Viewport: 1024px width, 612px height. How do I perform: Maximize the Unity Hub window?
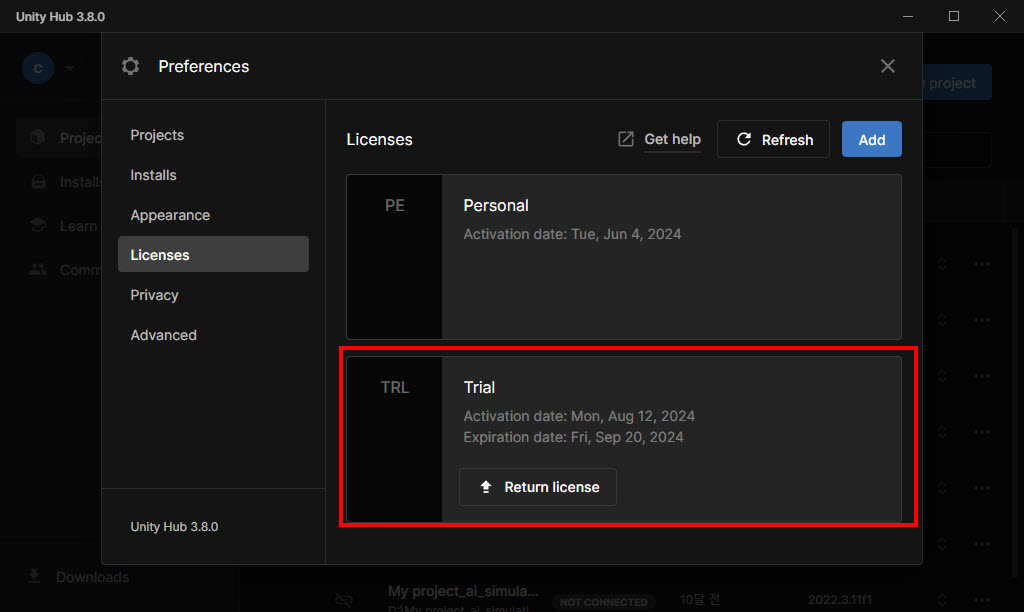953,16
